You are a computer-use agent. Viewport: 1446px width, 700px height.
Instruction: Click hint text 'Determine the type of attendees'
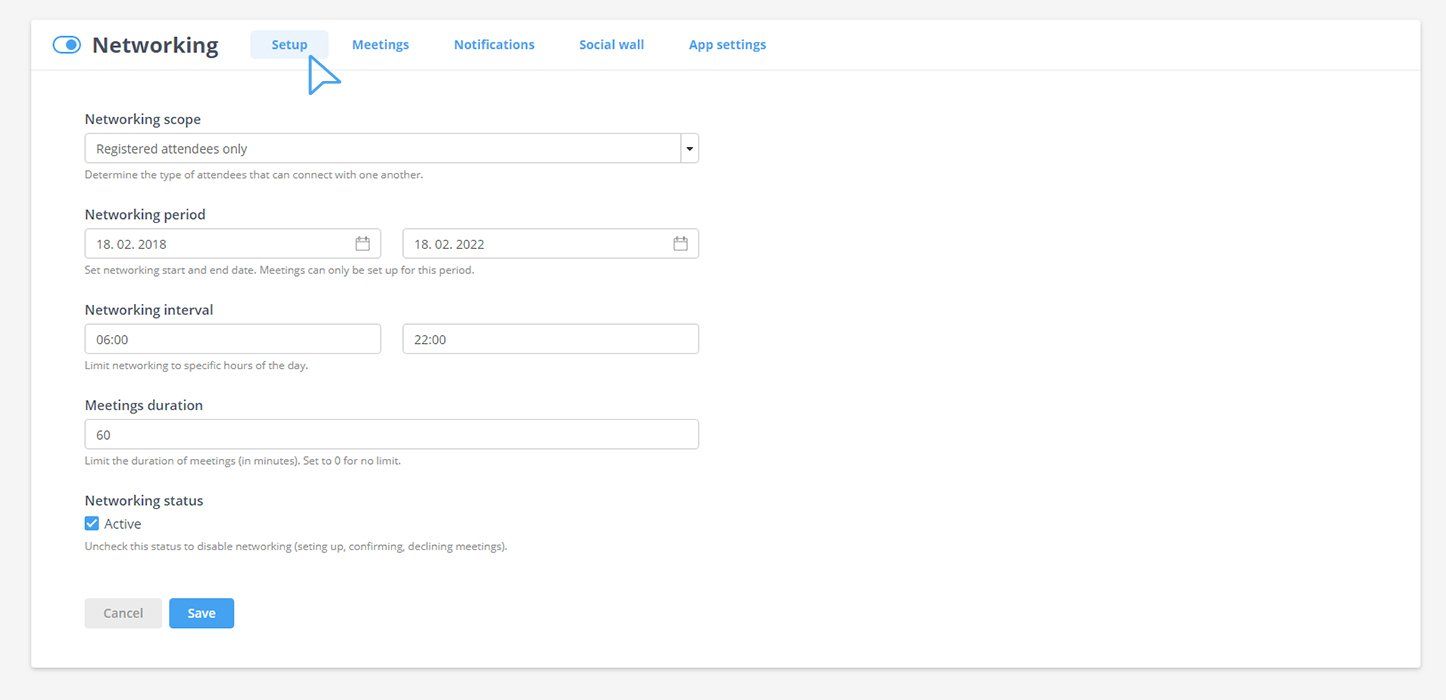point(254,175)
